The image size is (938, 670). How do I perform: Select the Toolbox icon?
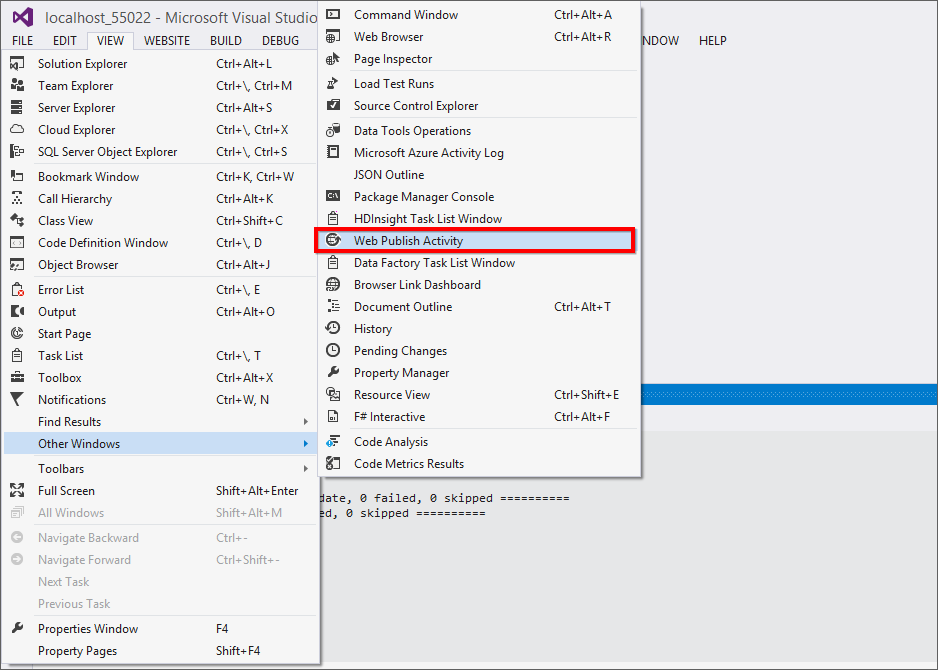[14, 377]
